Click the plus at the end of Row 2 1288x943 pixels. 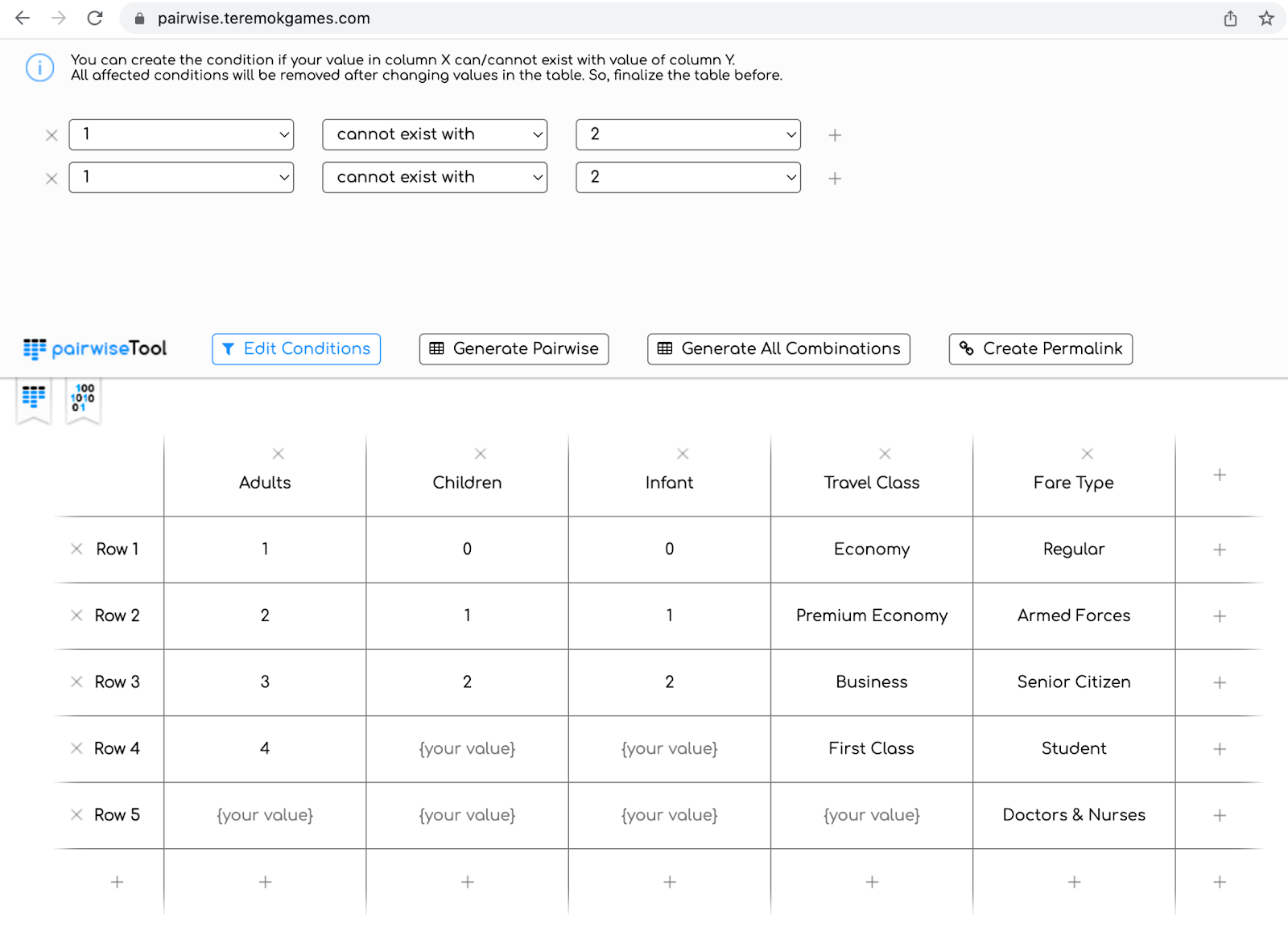tap(1220, 616)
